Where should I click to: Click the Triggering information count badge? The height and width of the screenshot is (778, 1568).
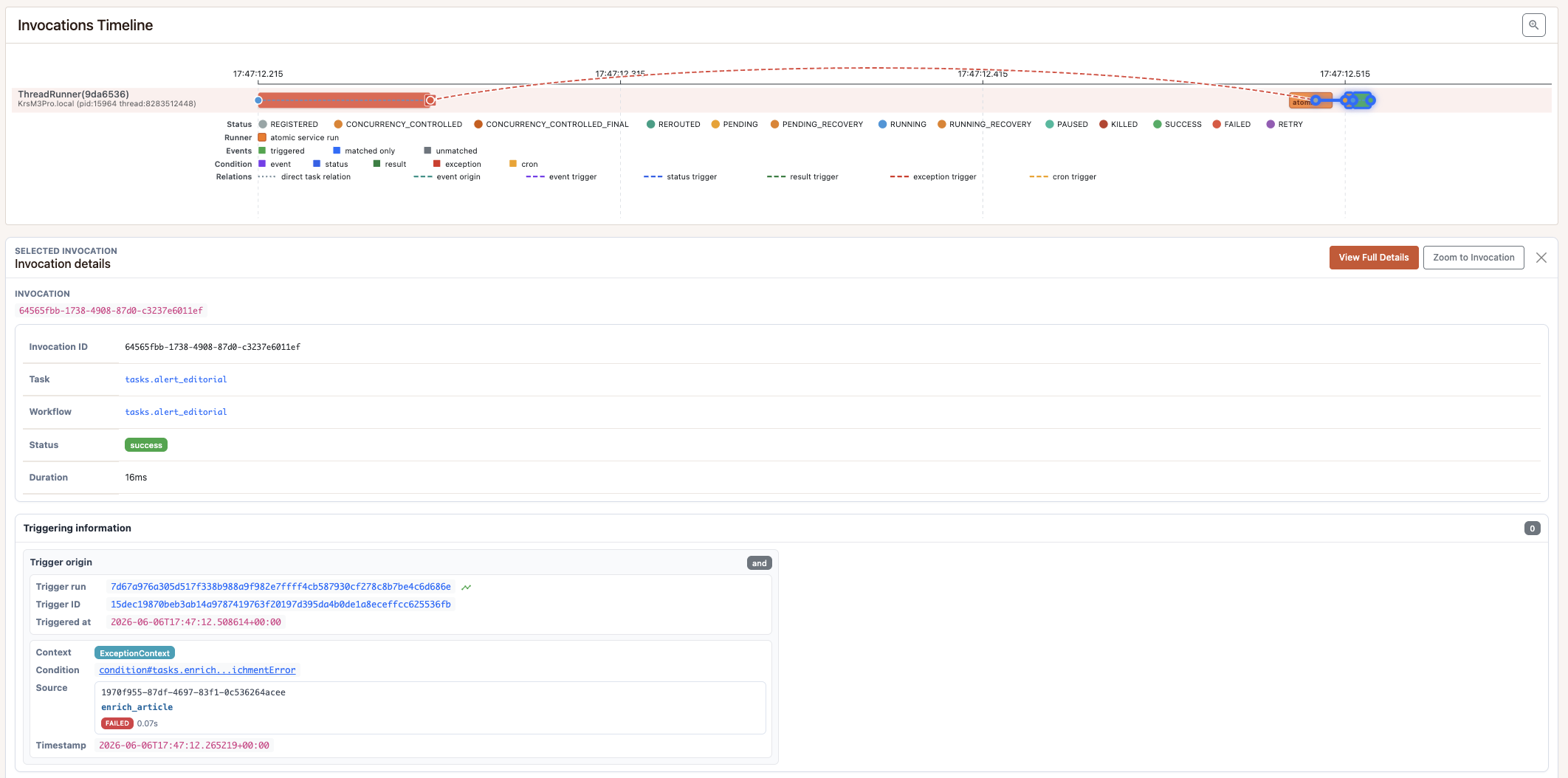point(1533,529)
